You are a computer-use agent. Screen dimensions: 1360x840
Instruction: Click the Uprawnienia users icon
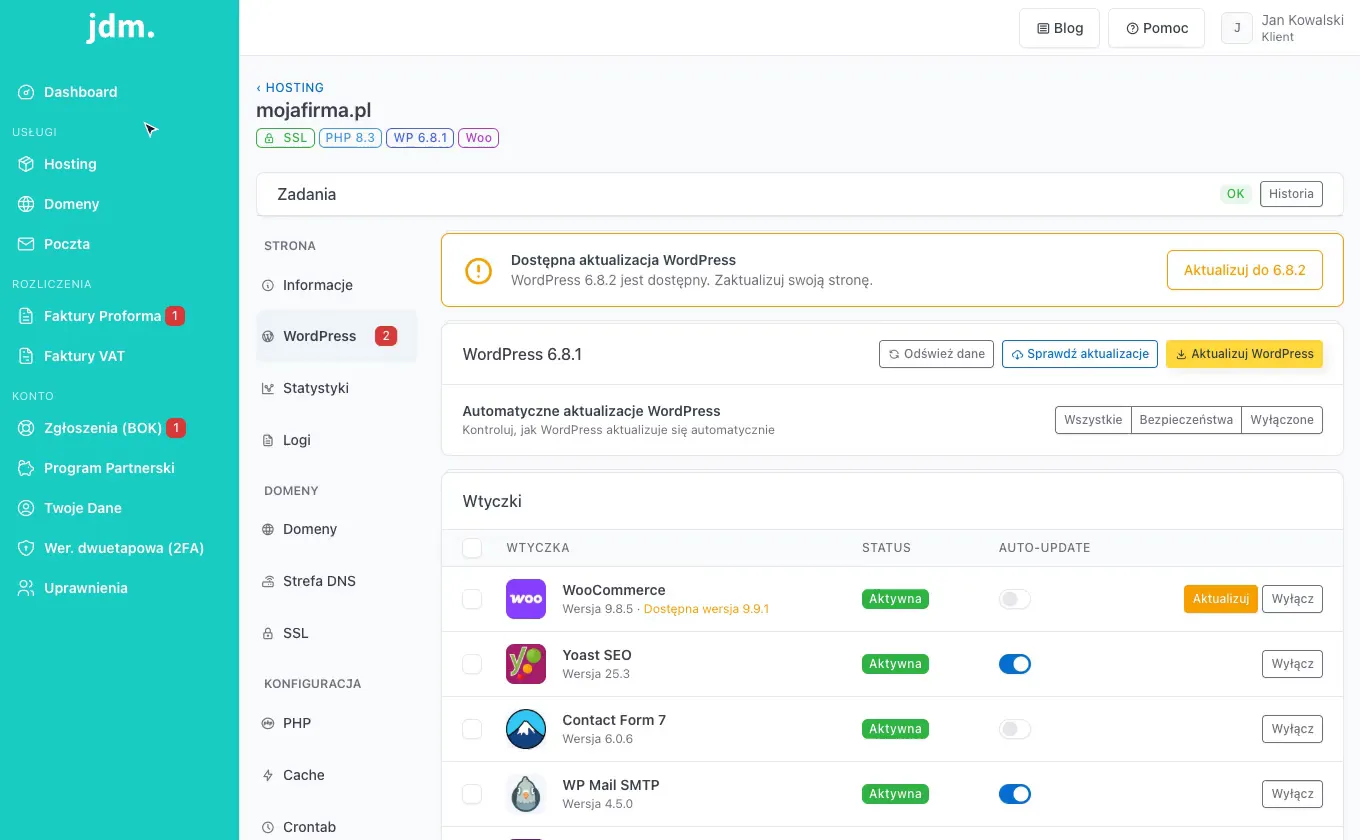(26, 588)
